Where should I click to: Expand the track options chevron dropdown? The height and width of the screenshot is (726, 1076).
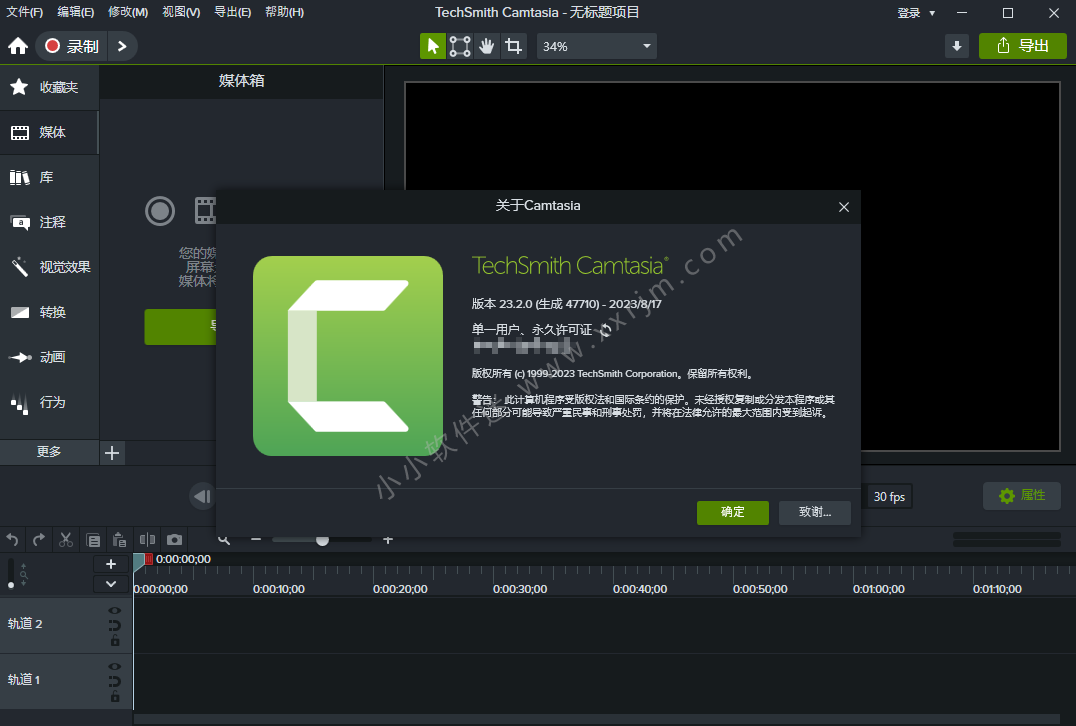(x=110, y=584)
